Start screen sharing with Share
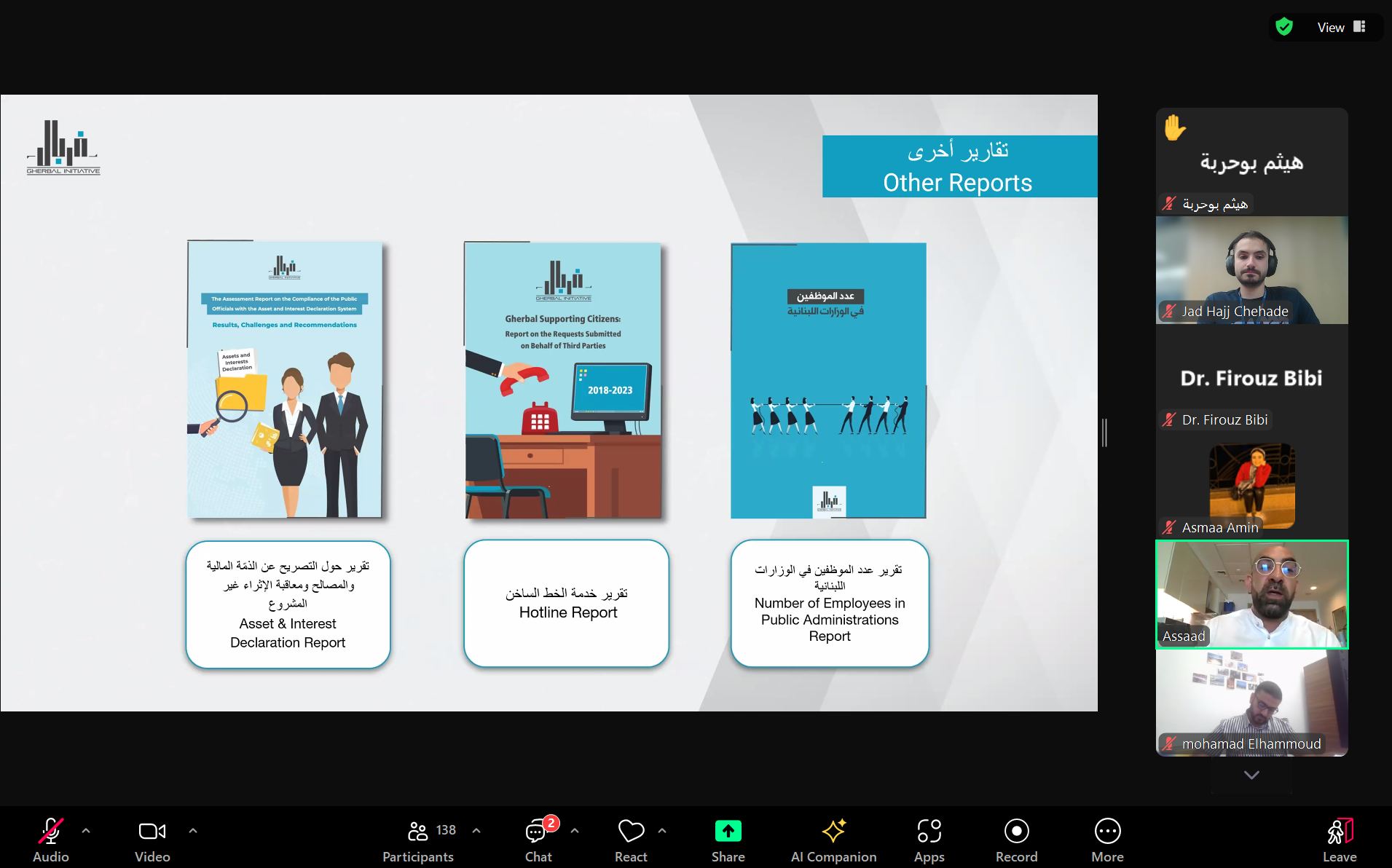The height and width of the screenshot is (868, 1392). (728, 831)
